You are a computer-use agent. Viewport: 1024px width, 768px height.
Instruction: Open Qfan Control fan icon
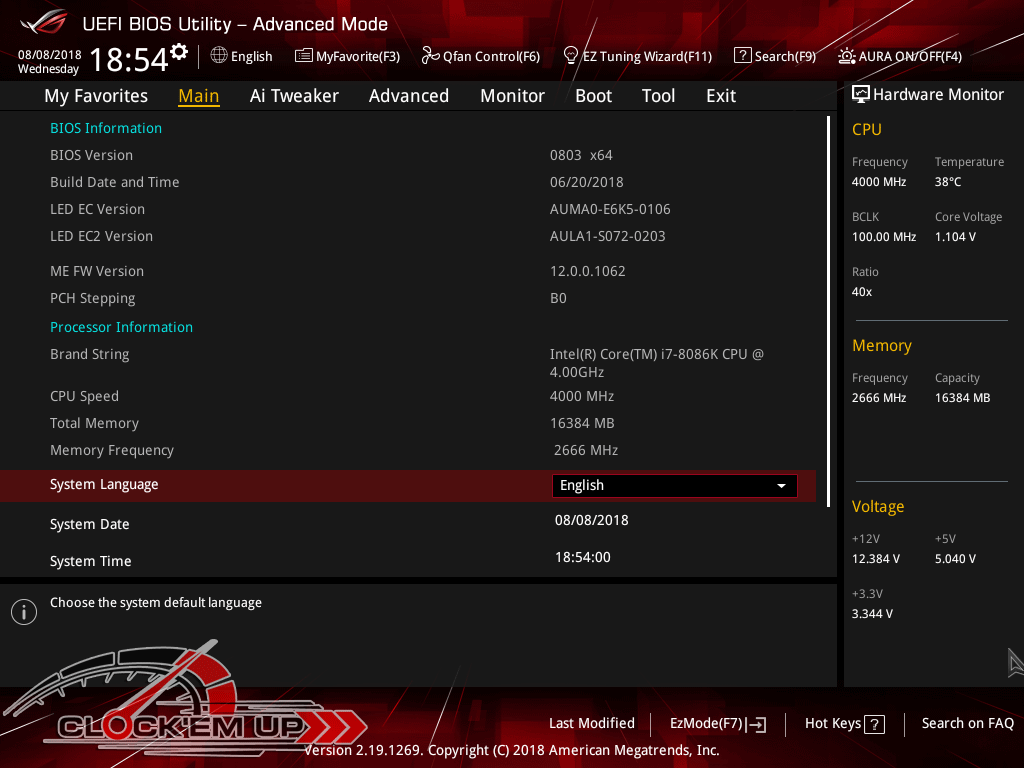coord(430,56)
